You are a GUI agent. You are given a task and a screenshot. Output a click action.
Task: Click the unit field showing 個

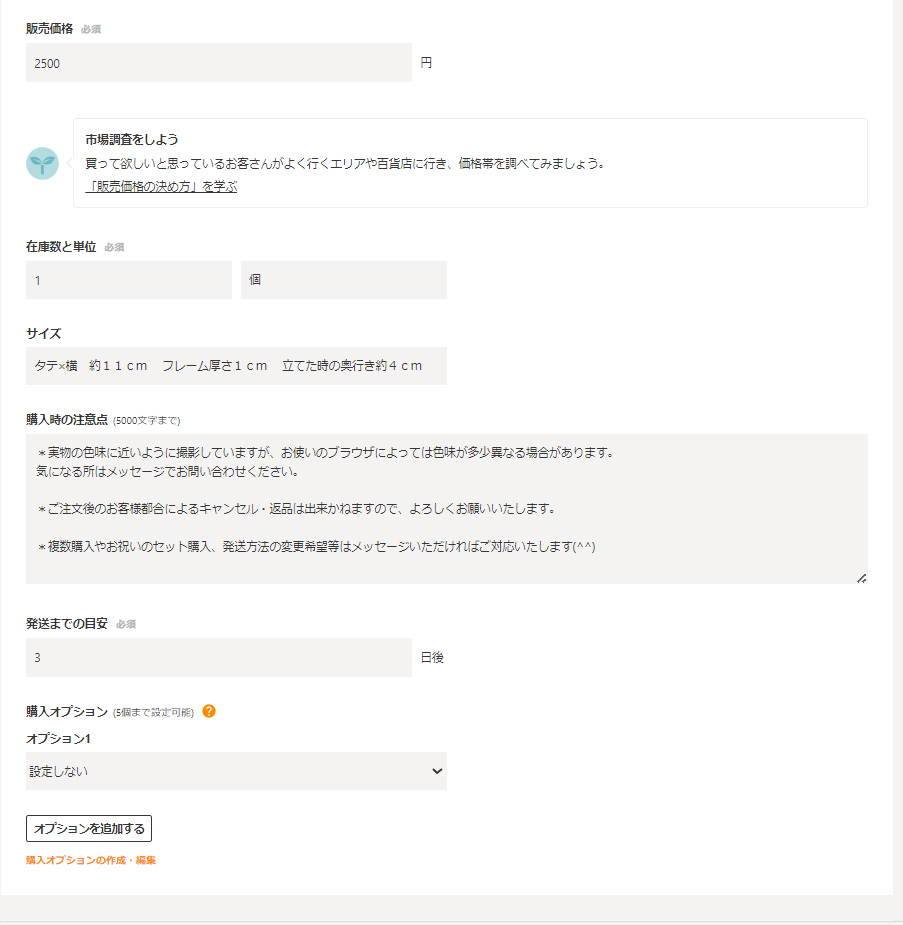pos(343,279)
